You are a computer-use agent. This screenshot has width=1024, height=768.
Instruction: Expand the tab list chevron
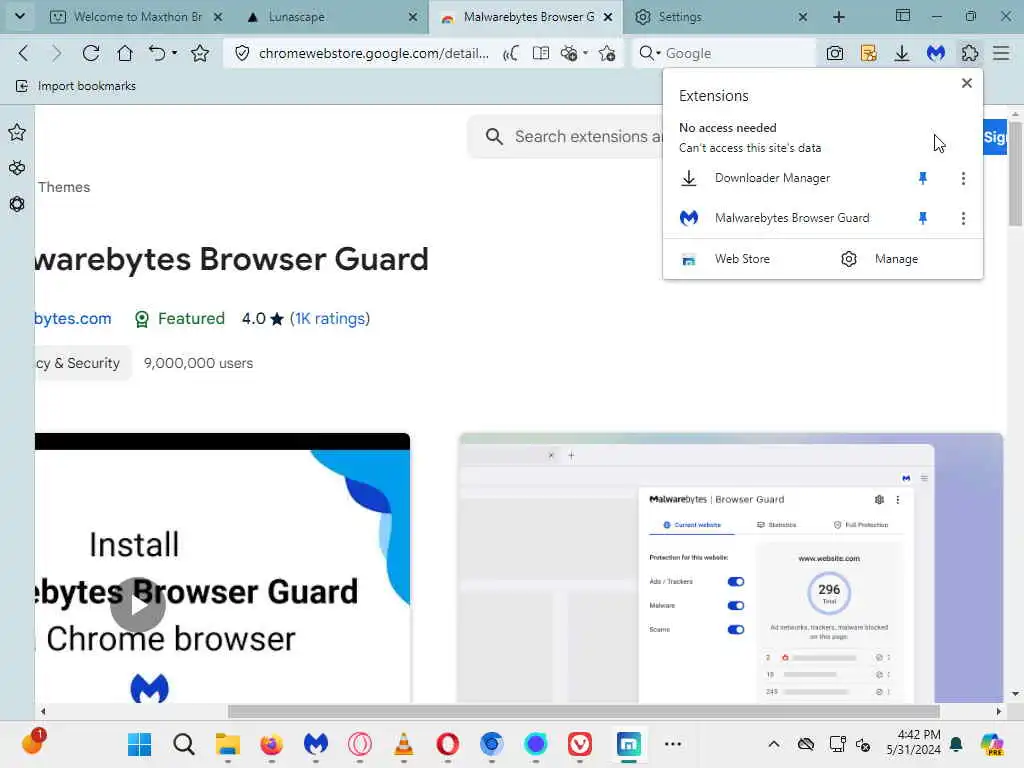[20, 16]
